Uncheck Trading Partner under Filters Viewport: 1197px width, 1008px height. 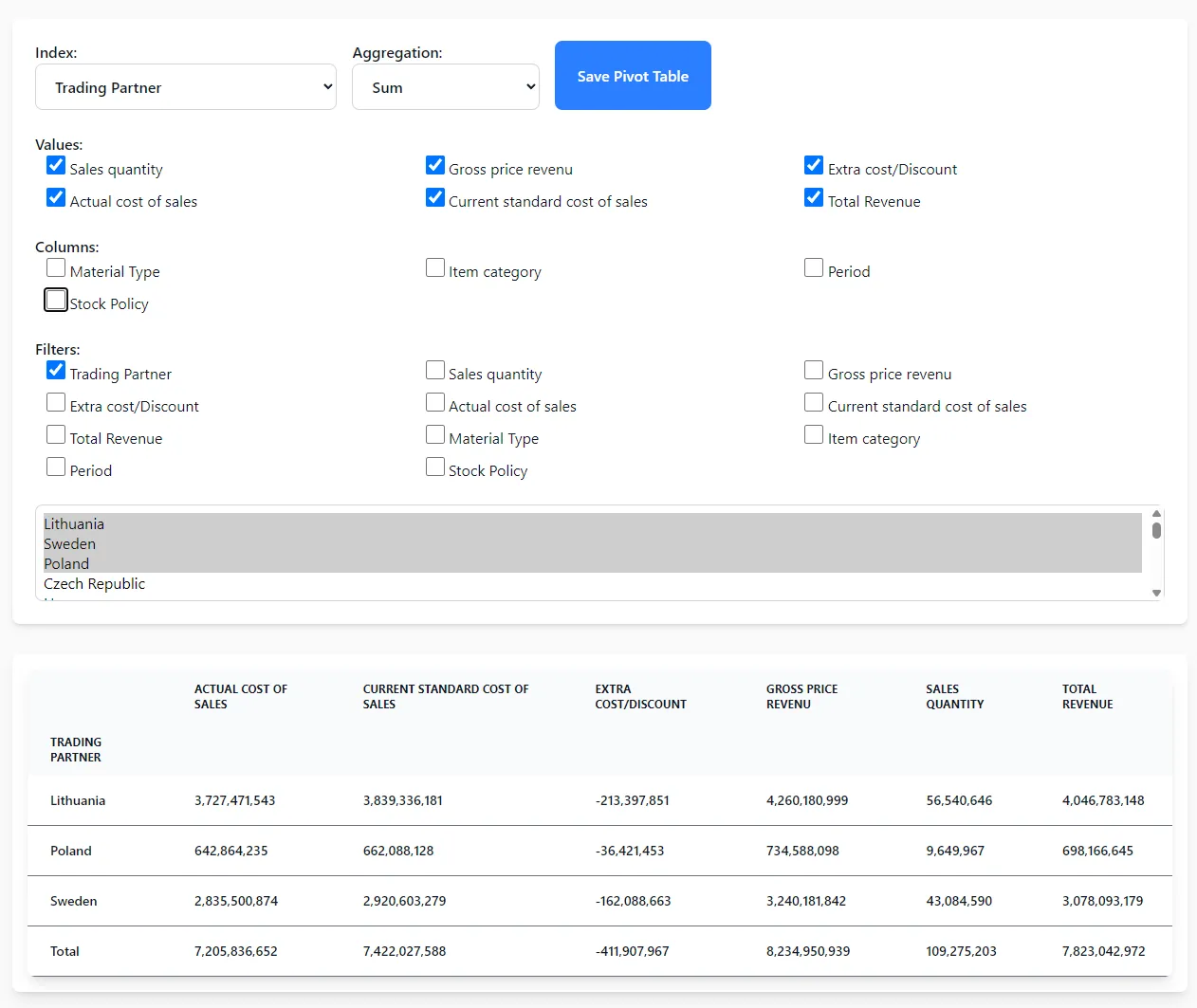tap(56, 371)
